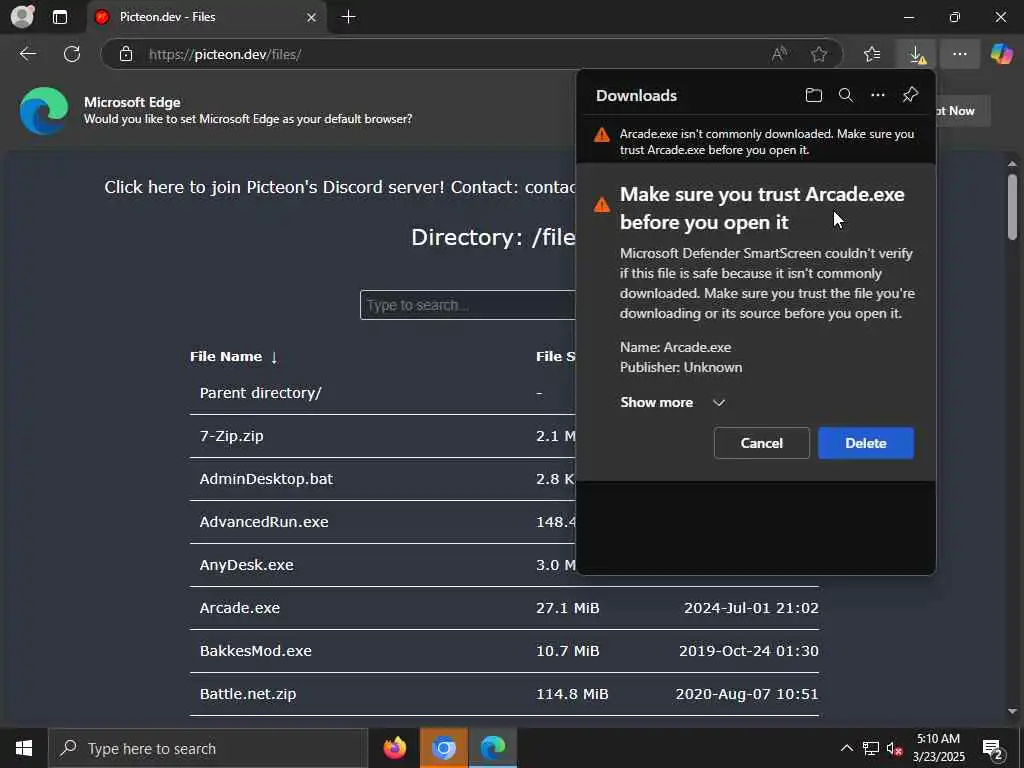The height and width of the screenshot is (768, 1024).
Task: Launch Firefox from the taskbar
Action: click(x=394, y=748)
